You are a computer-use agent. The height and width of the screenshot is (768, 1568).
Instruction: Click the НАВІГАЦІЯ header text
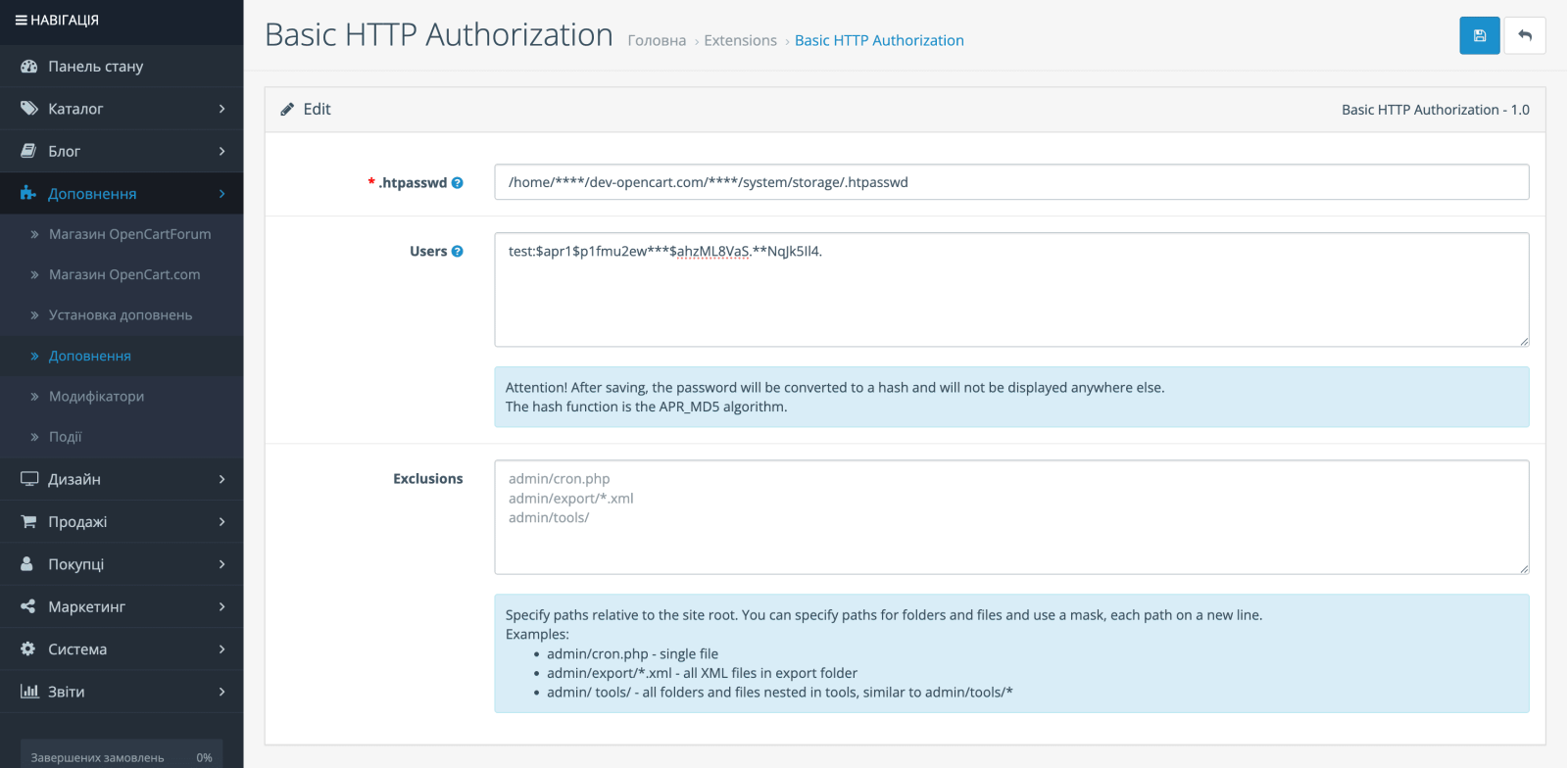click(65, 20)
